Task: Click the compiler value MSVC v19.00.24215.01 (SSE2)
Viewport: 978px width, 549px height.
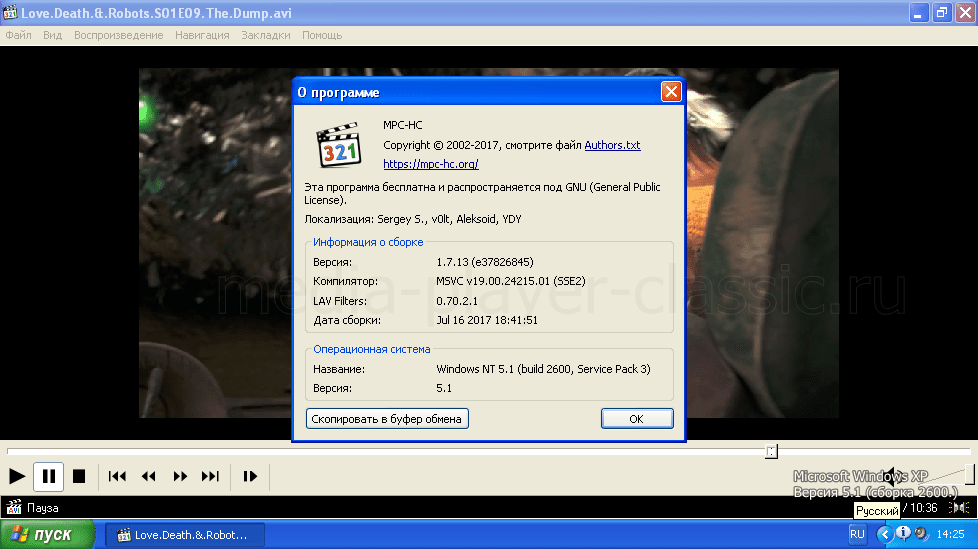Action: (x=510, y=281)
